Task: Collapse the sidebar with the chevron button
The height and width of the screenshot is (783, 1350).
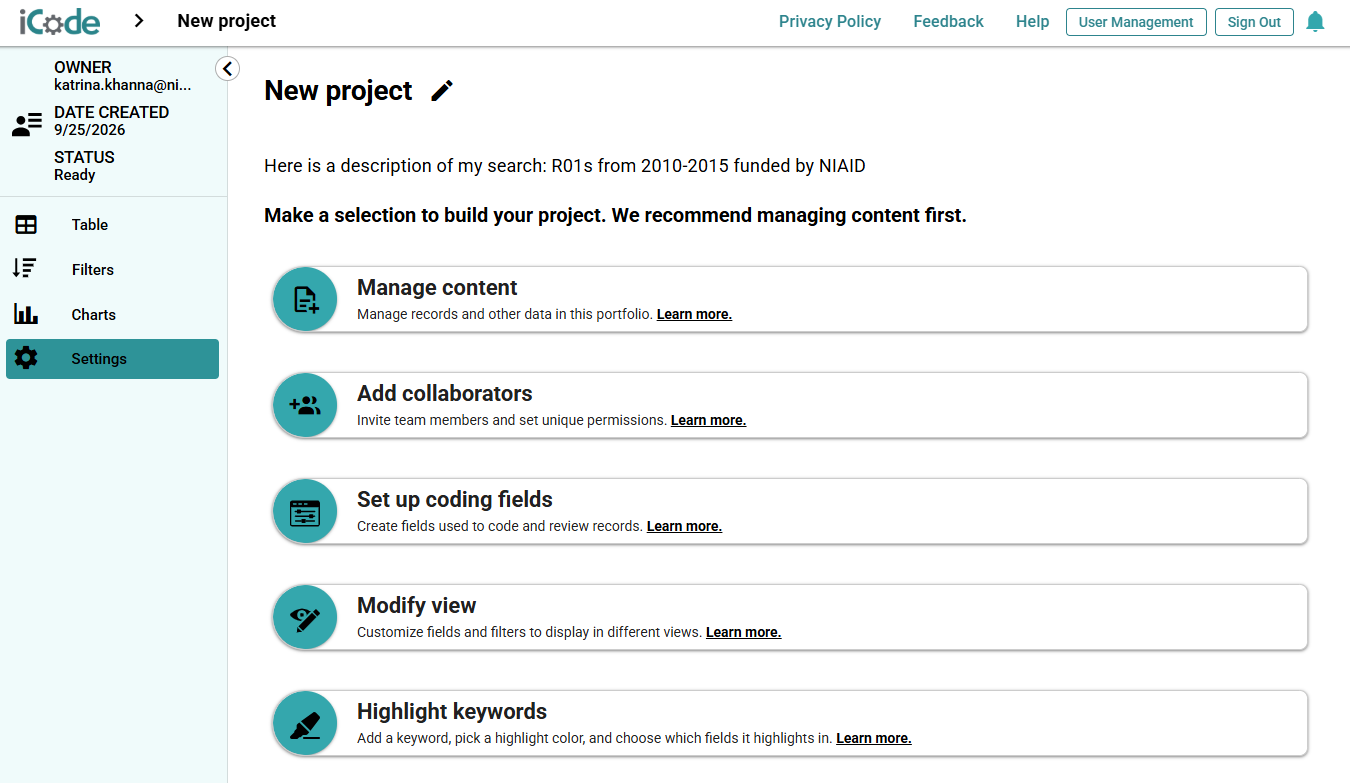Action: pyautogui.click(x=227, y=68)
